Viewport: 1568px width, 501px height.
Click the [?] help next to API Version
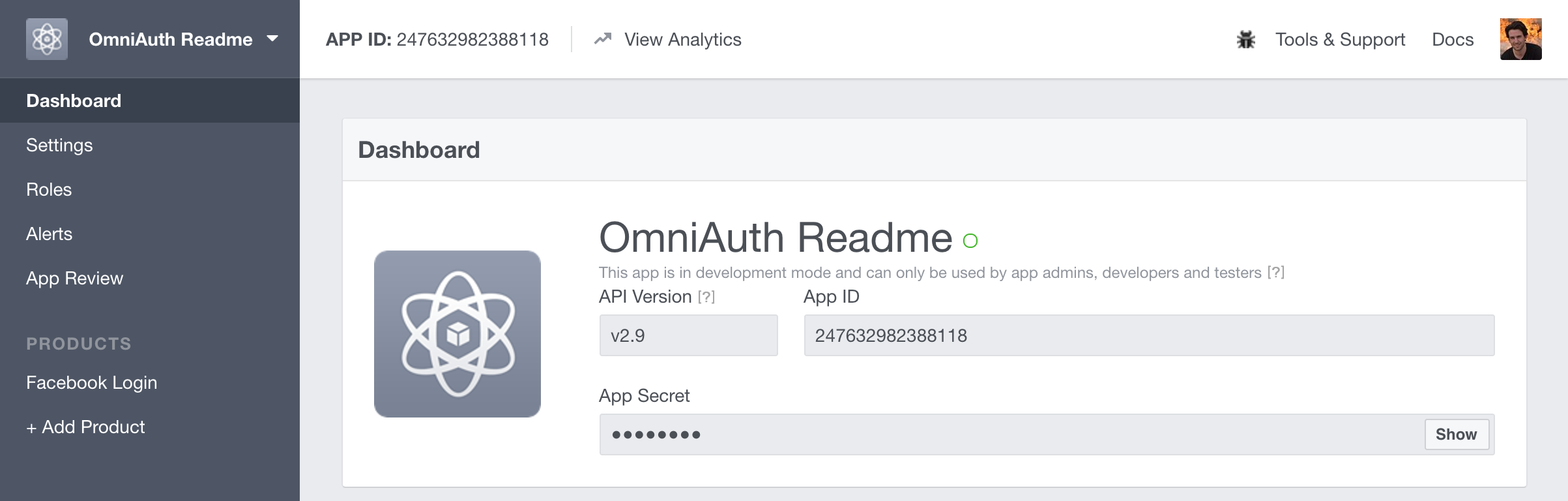(x=706, y=297)
